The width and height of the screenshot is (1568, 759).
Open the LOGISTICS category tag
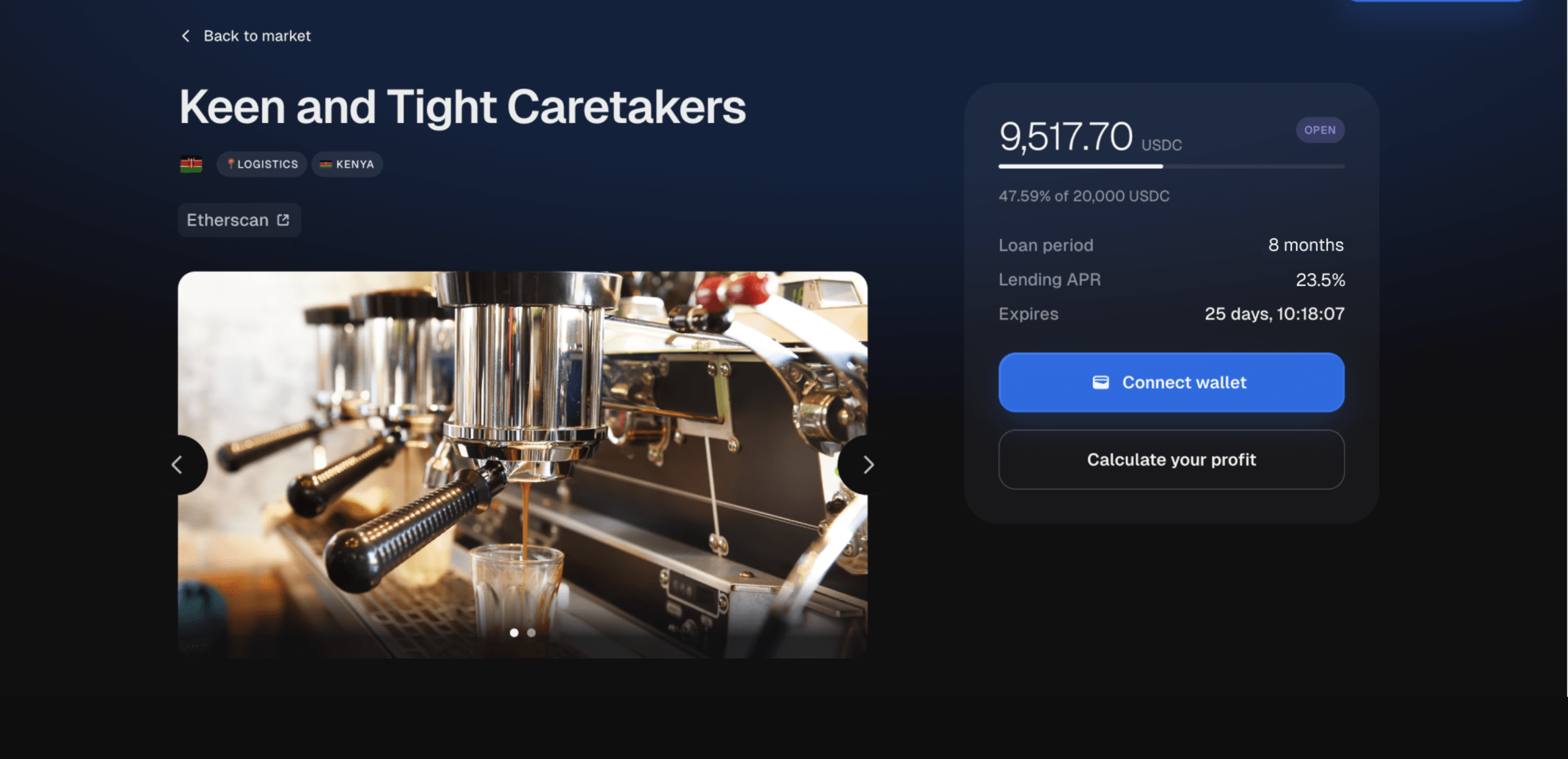tap(262, 165)
